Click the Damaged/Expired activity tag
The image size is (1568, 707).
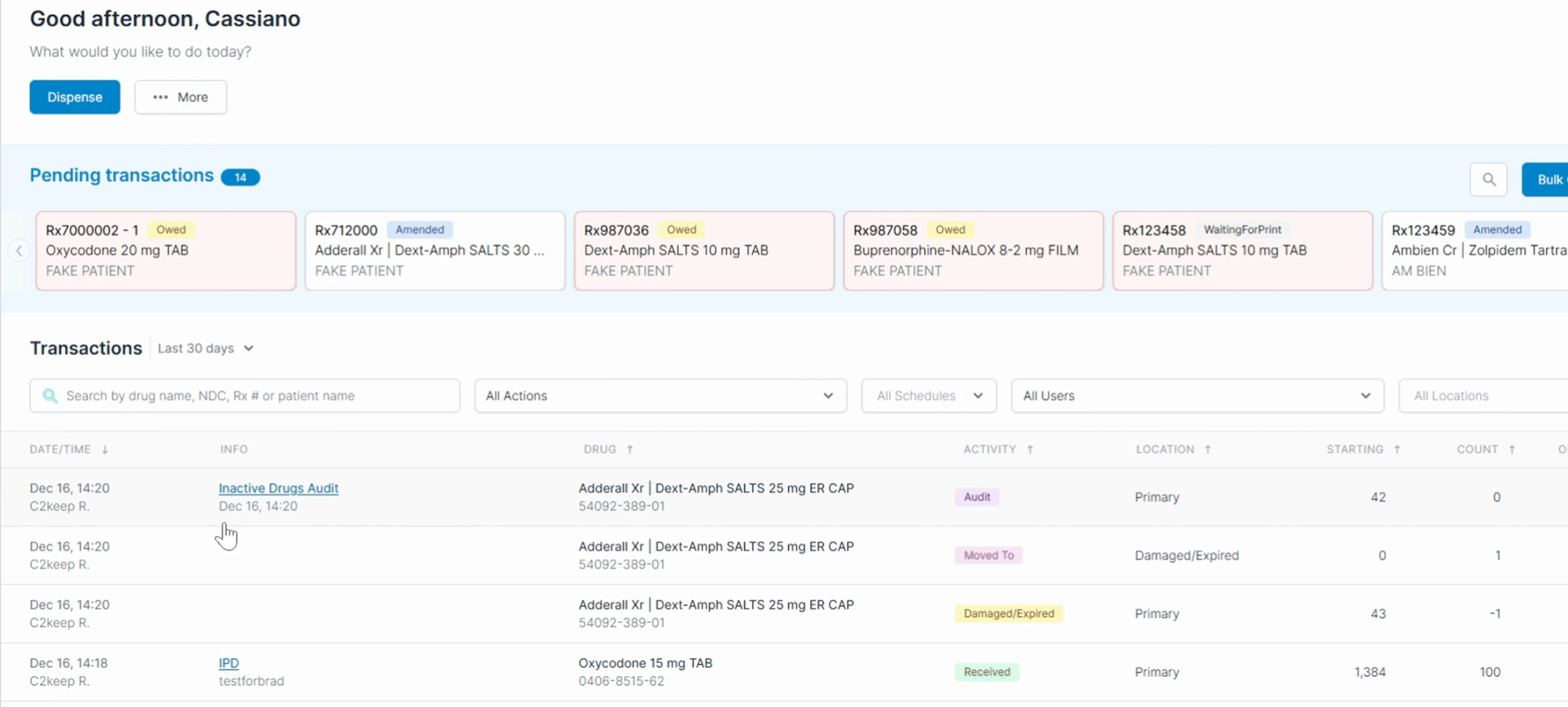coord(1009,613)
